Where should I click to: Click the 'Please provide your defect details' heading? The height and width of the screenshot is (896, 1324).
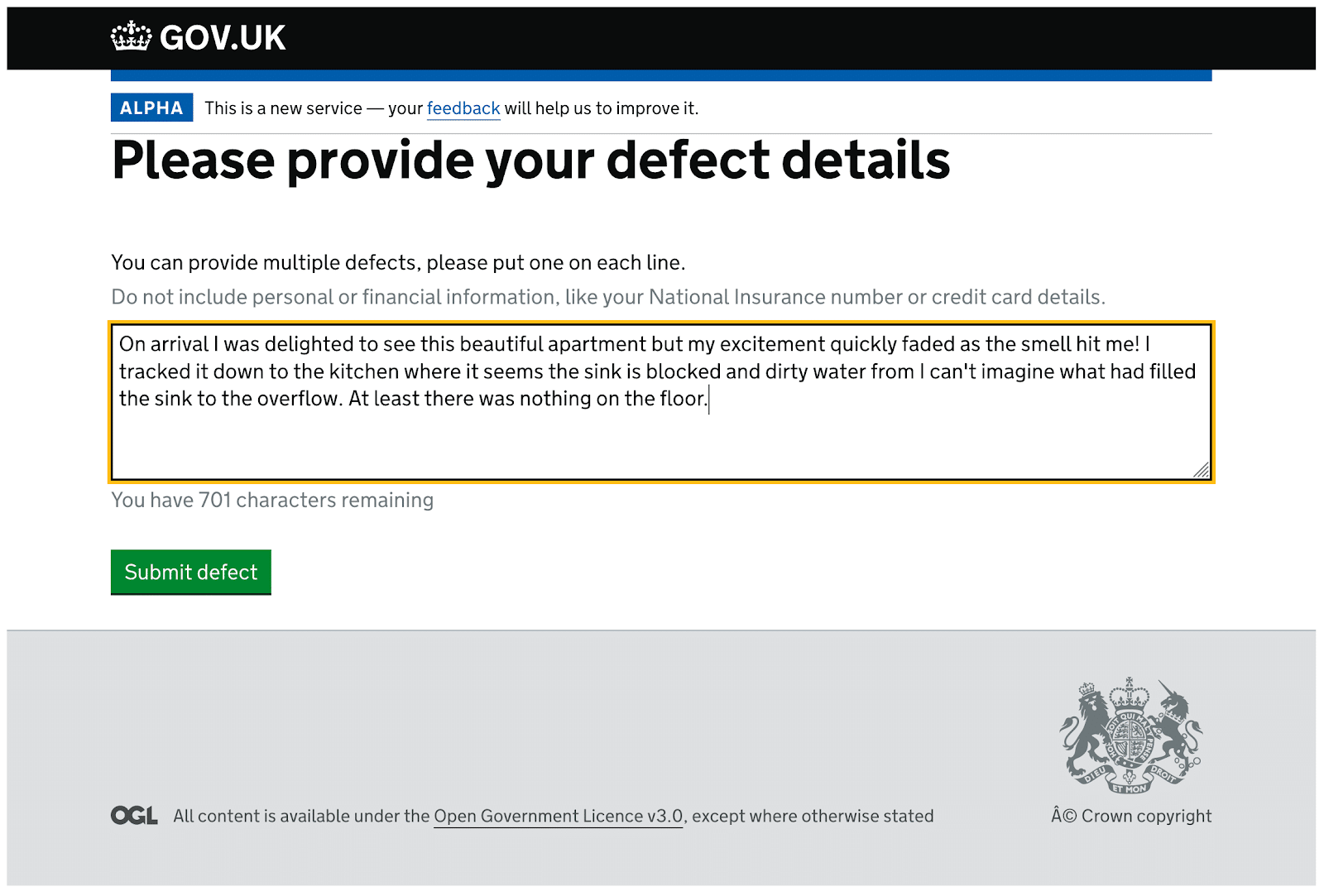coord(530,161)
